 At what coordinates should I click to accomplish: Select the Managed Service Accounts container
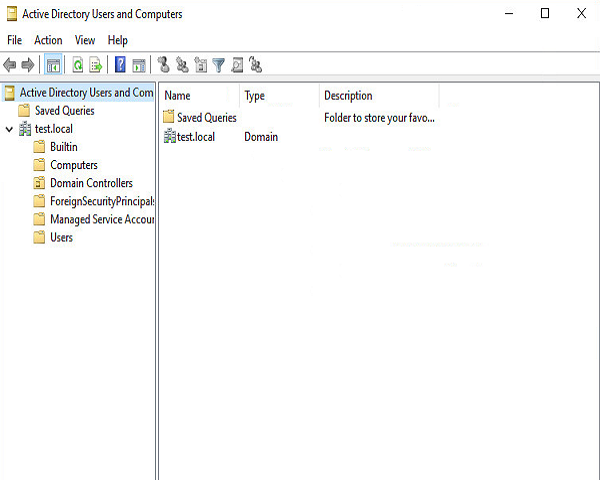click(102, 219)
